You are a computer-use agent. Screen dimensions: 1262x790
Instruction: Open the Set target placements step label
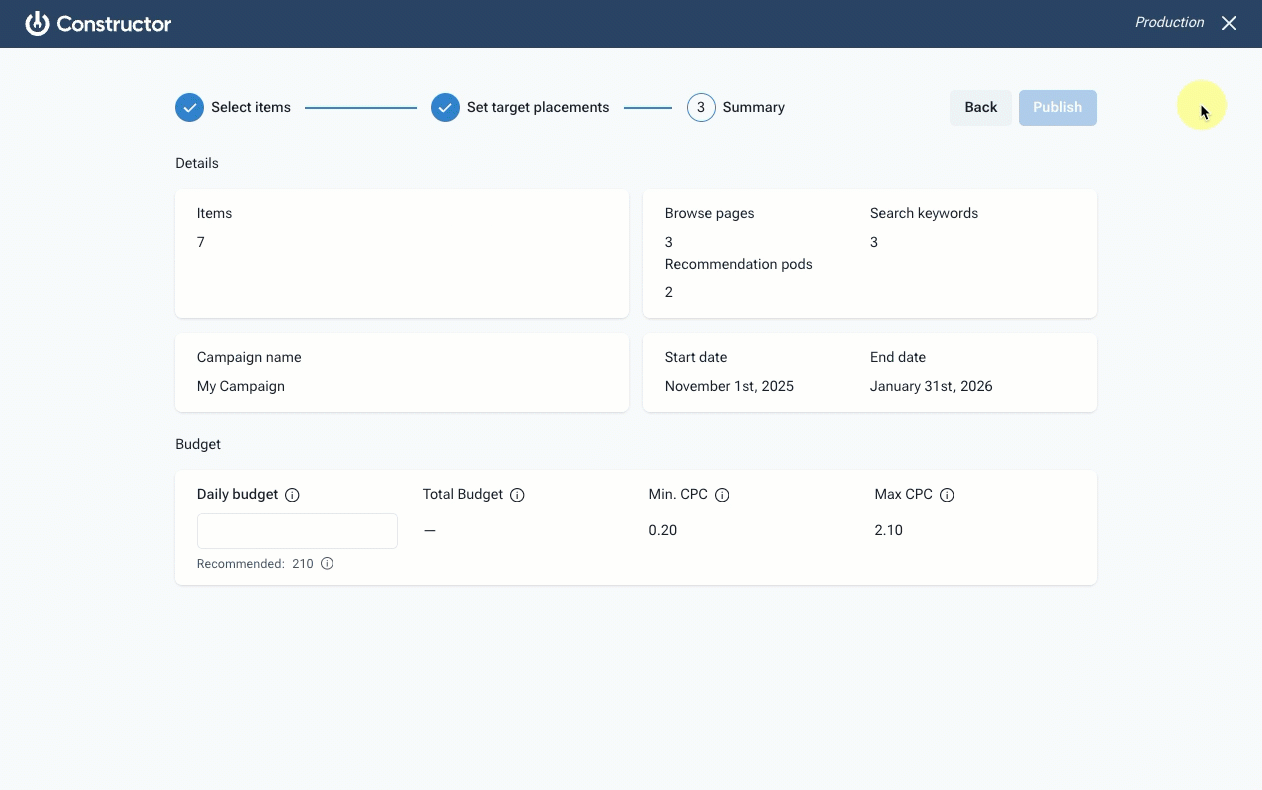click(538, 107)
